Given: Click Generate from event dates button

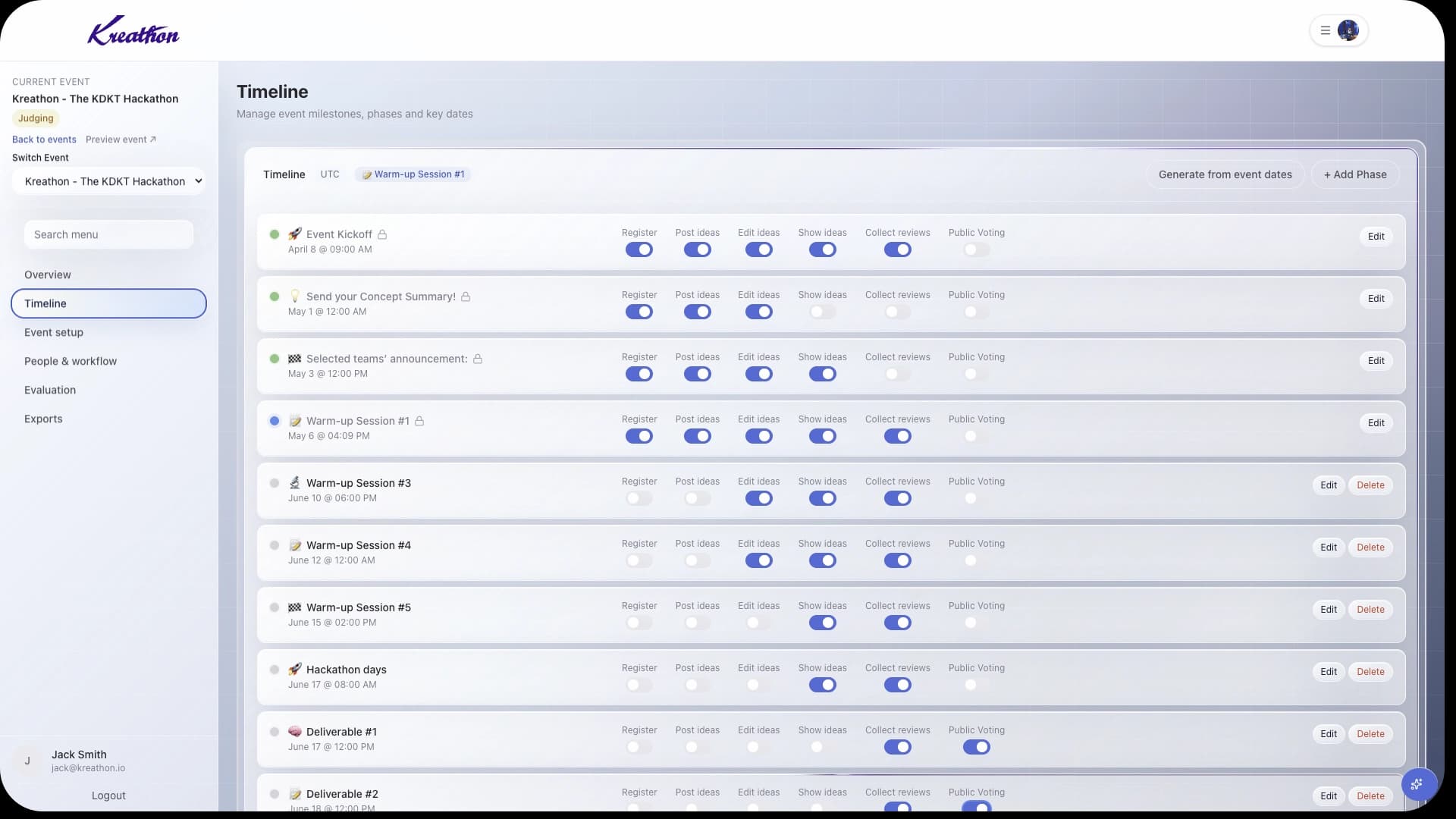Looking at the screenshot, I should tap(1225, 174).
